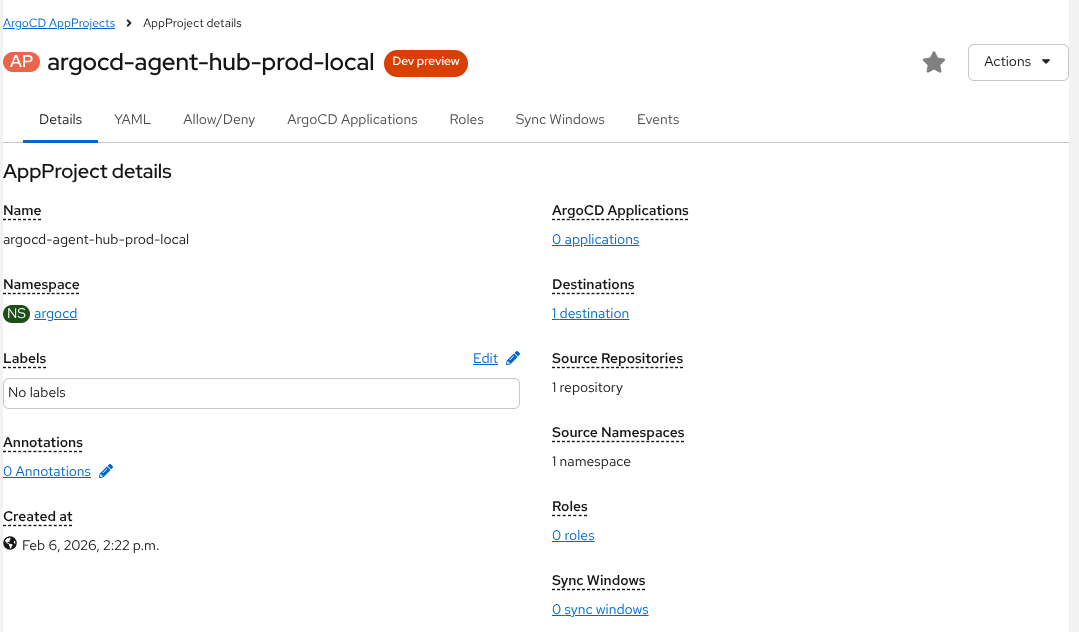Image resolution: width=1079 pixels, height=632 pixels.
Task: Click the pencil icon beside Labels Edit
Action: point(513,358)
